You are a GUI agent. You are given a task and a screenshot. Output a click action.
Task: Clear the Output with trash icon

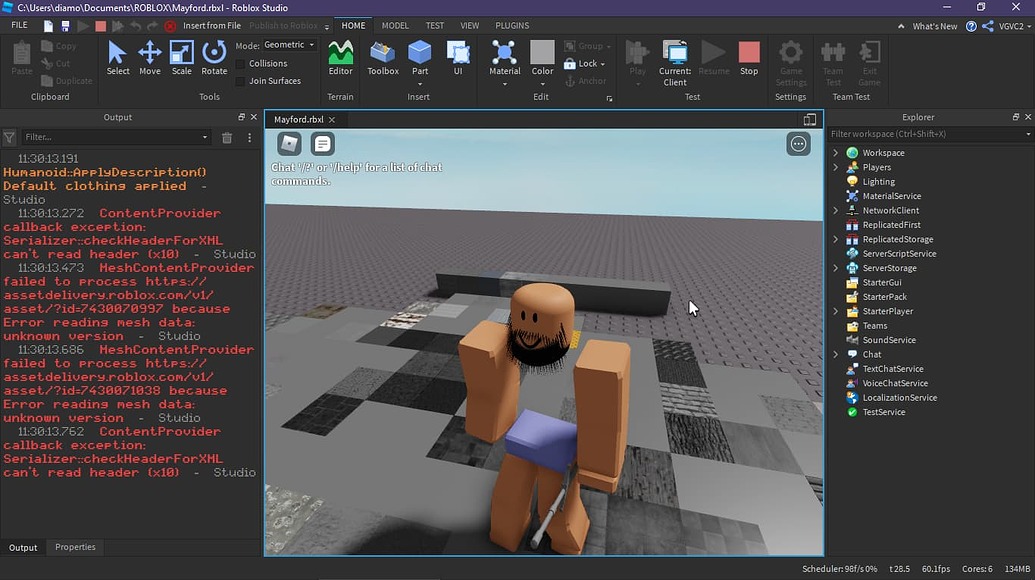click(226, 137)
